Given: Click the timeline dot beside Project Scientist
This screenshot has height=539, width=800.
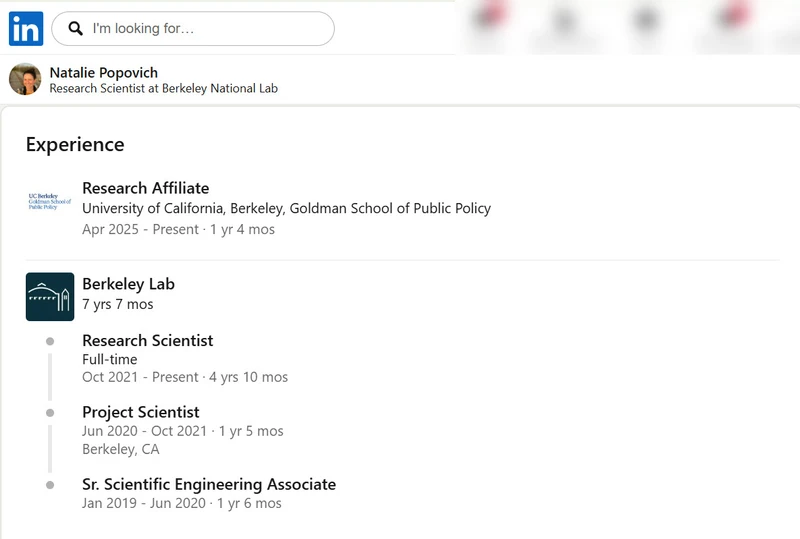Looking at the screenshot, I should coord(50,412).
